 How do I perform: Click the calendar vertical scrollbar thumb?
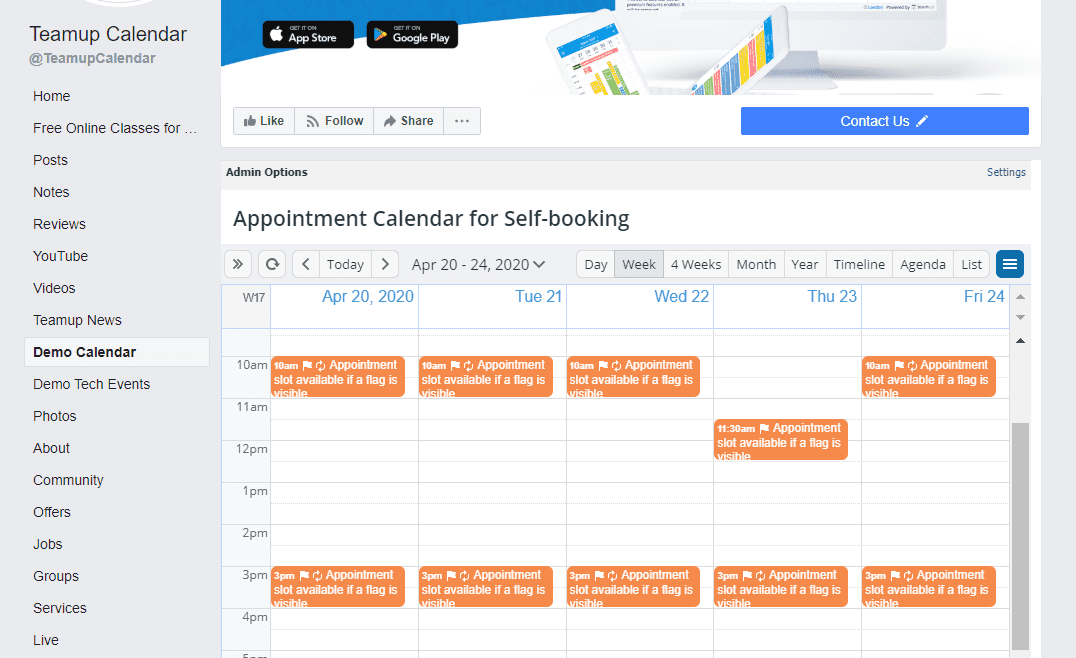1020,535
